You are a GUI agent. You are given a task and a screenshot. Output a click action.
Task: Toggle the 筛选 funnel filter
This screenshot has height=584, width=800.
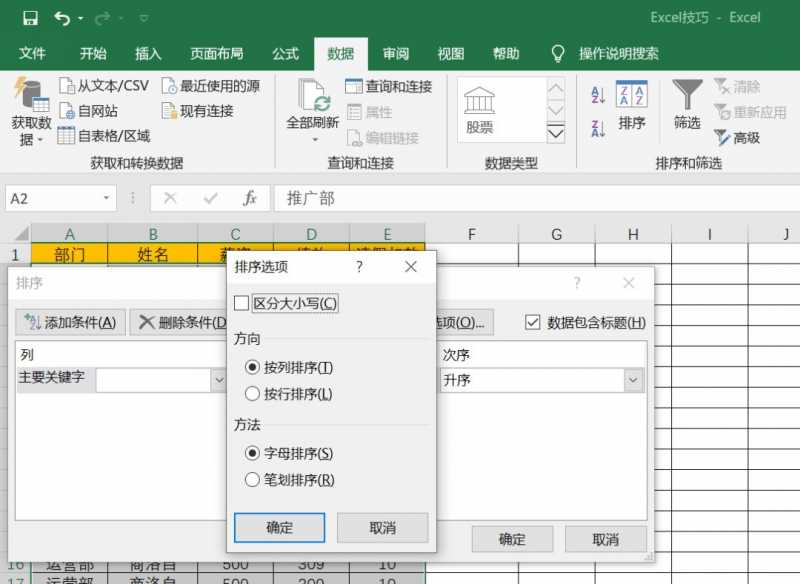click(687, 105)
